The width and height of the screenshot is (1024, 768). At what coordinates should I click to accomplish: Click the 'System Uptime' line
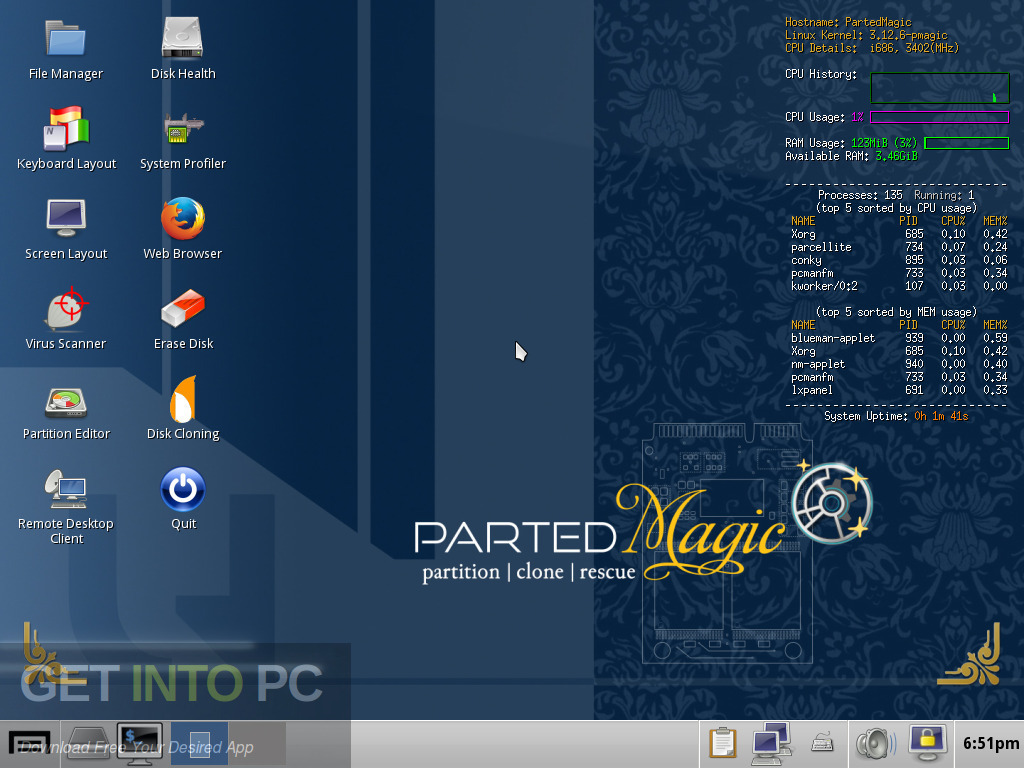tap(896, 417)
